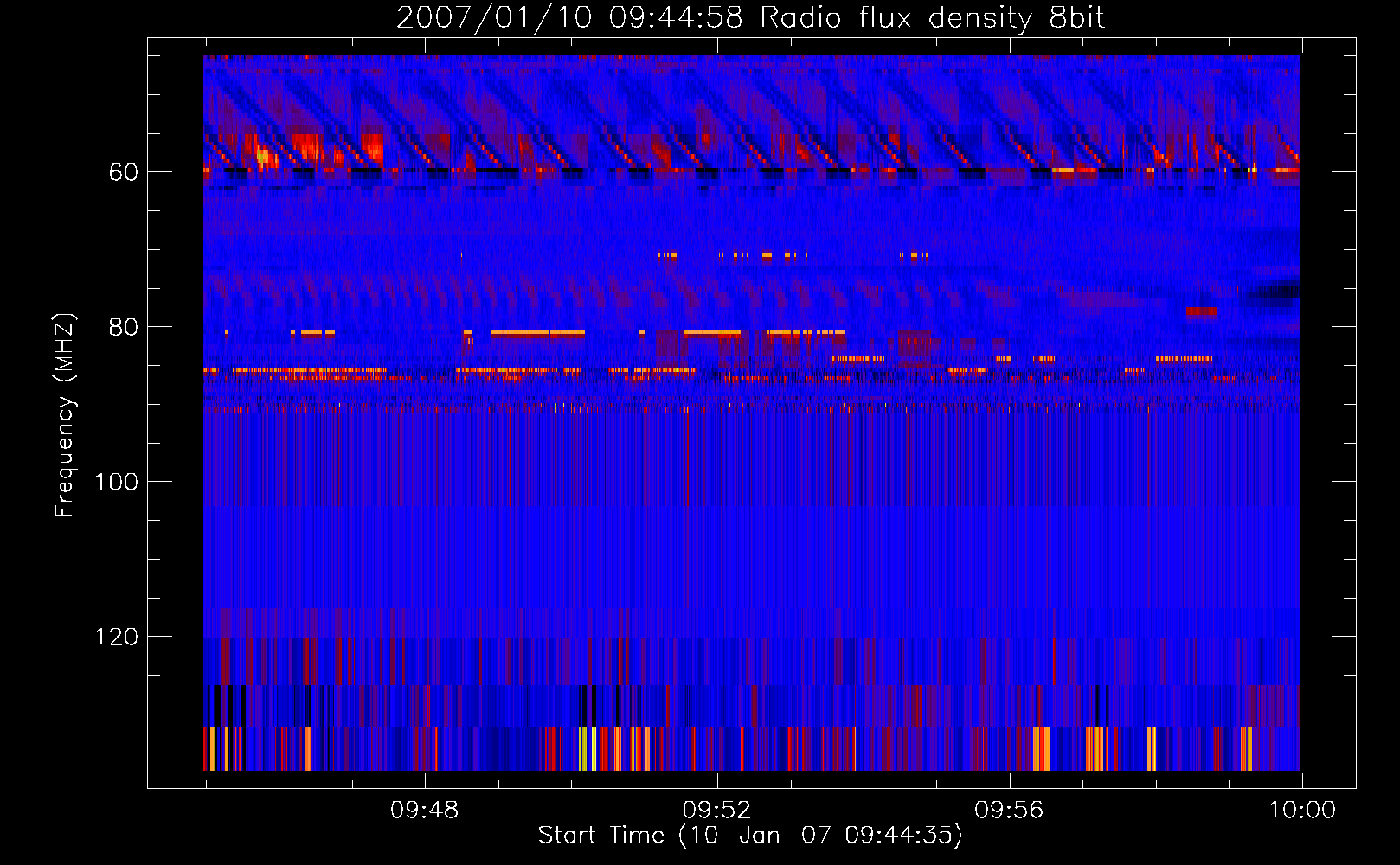Click the 10:00 time tick label
The width and height of the screenshot is (1400, 865).
click(1302, 811)
